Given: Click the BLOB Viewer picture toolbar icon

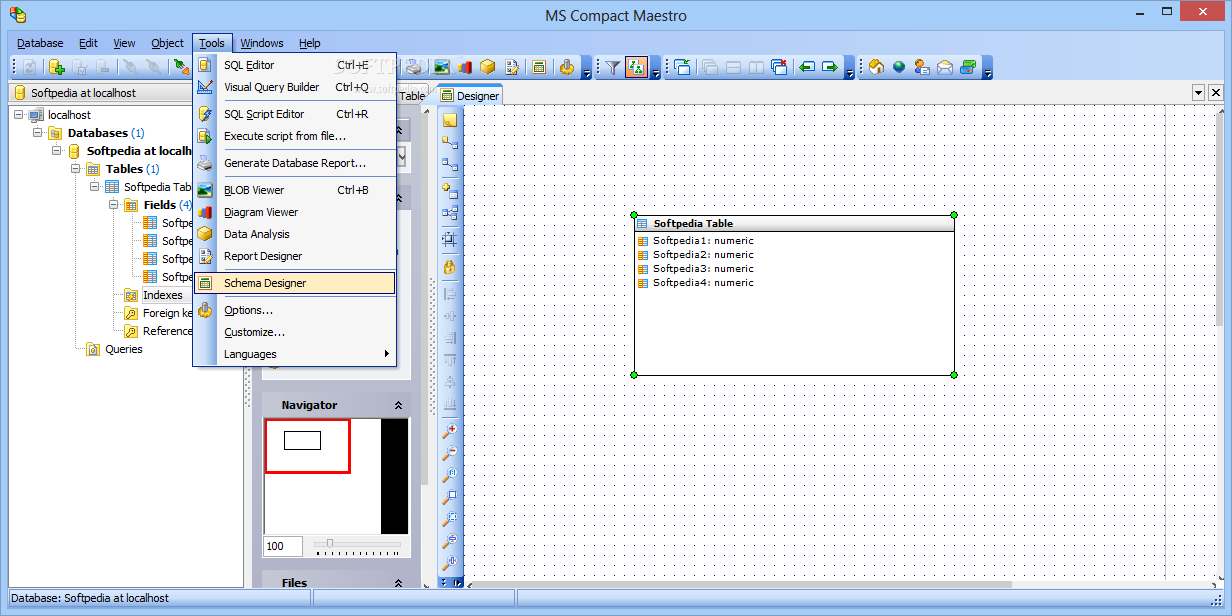Looking at the screenshot, I should 441,67.
